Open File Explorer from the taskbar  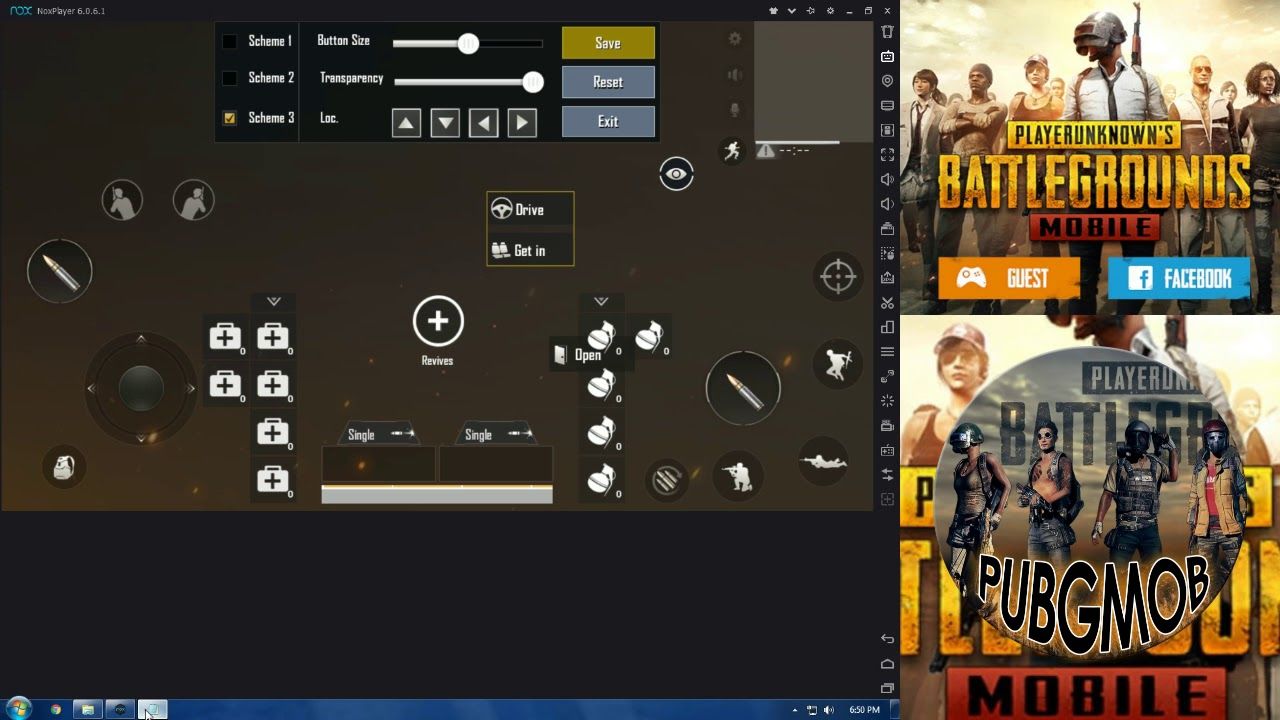(x=88, y=709)
